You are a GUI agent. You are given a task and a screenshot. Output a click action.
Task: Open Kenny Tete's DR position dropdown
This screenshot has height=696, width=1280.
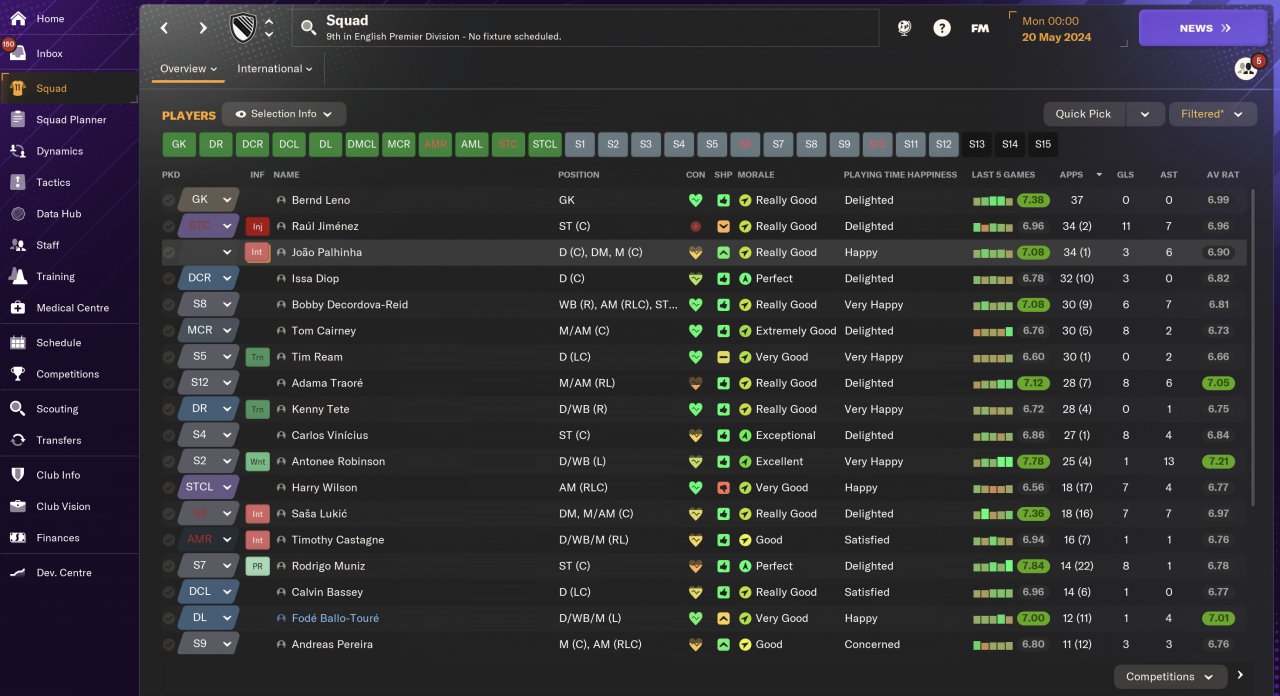[209, 409]
